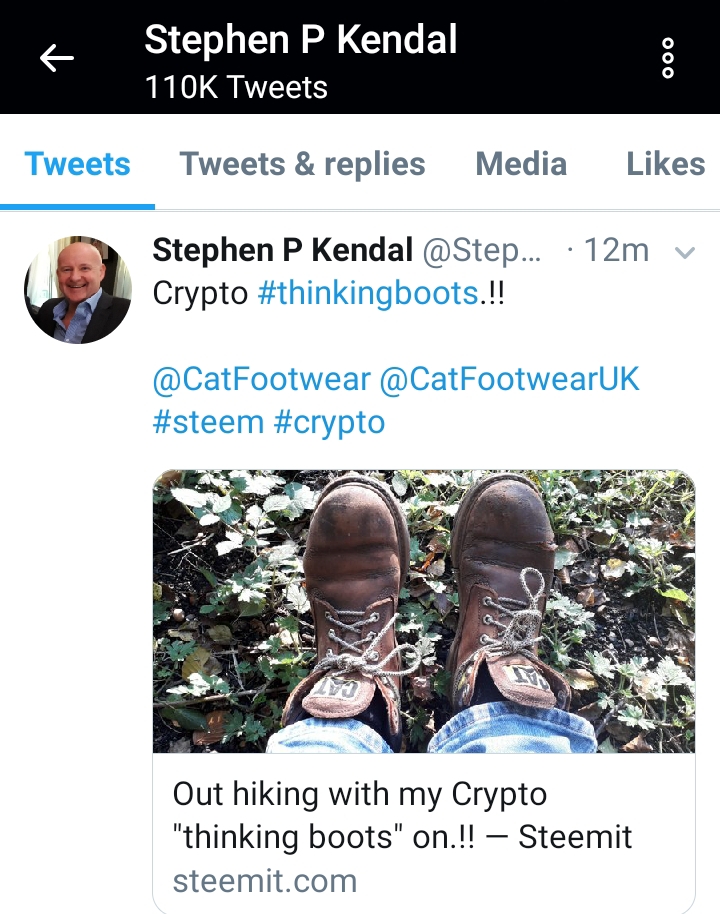Image resolution: width=720 pixels, height=914 pixels.
Task: Open the @CatFootwearUK profile mention
Action: [510, 379]
